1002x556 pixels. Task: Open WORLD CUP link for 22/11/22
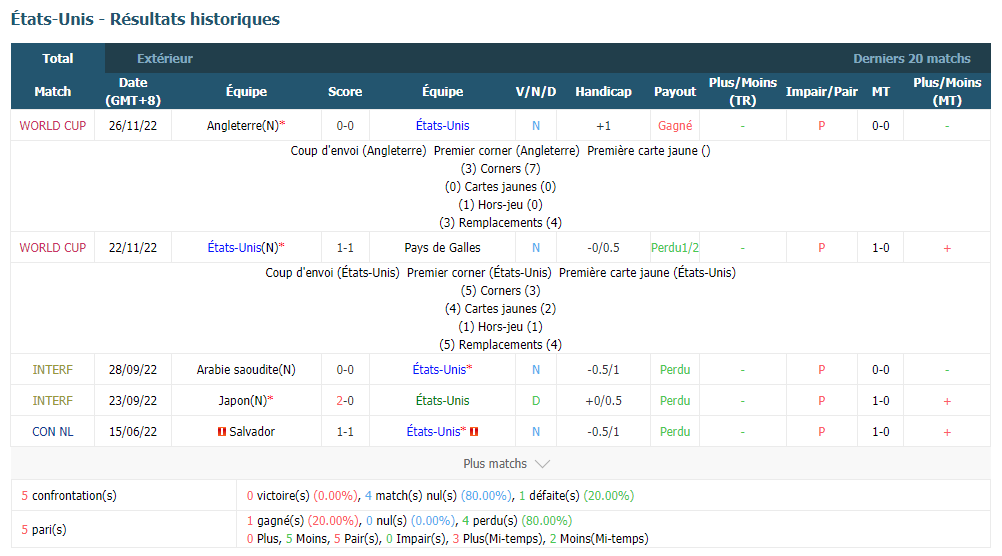(x=52, y=248)
